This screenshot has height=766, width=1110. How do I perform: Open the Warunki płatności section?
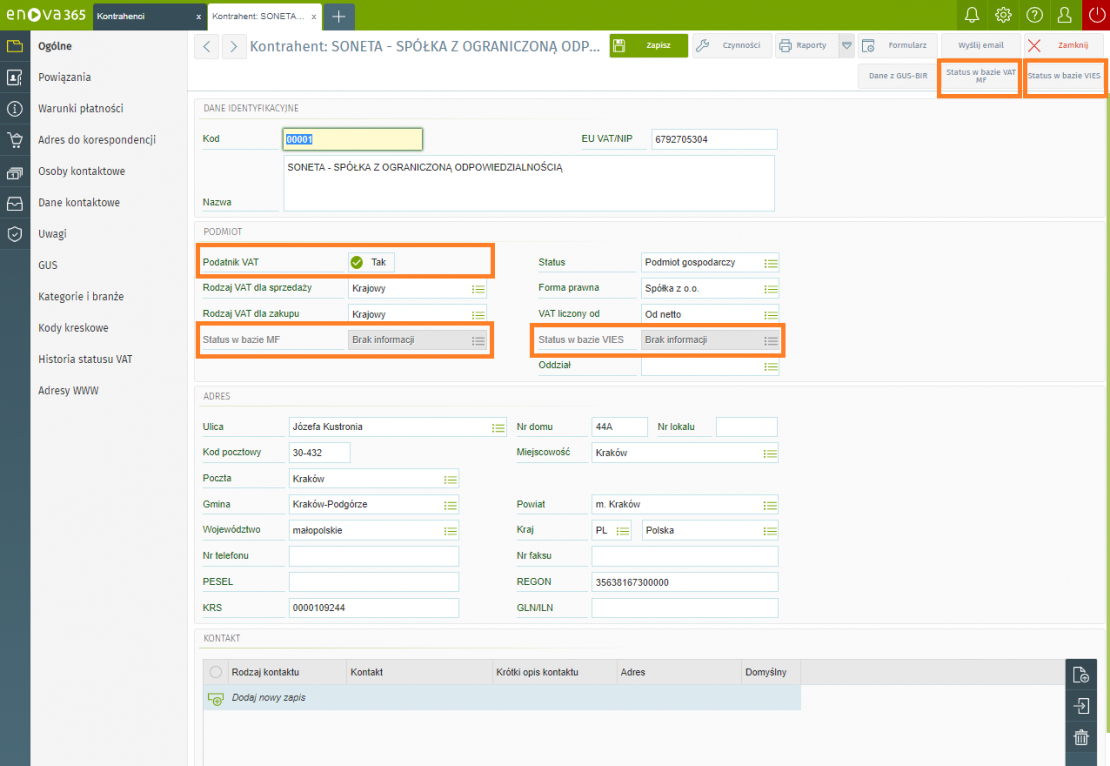pos(81,109)
